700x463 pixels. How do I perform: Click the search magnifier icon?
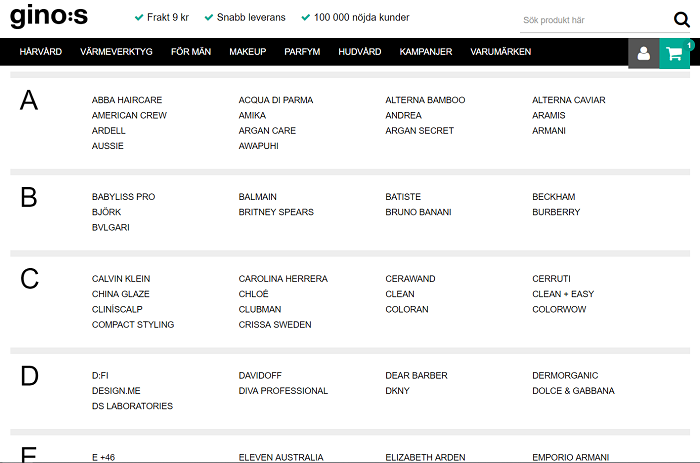click(681, 20)
